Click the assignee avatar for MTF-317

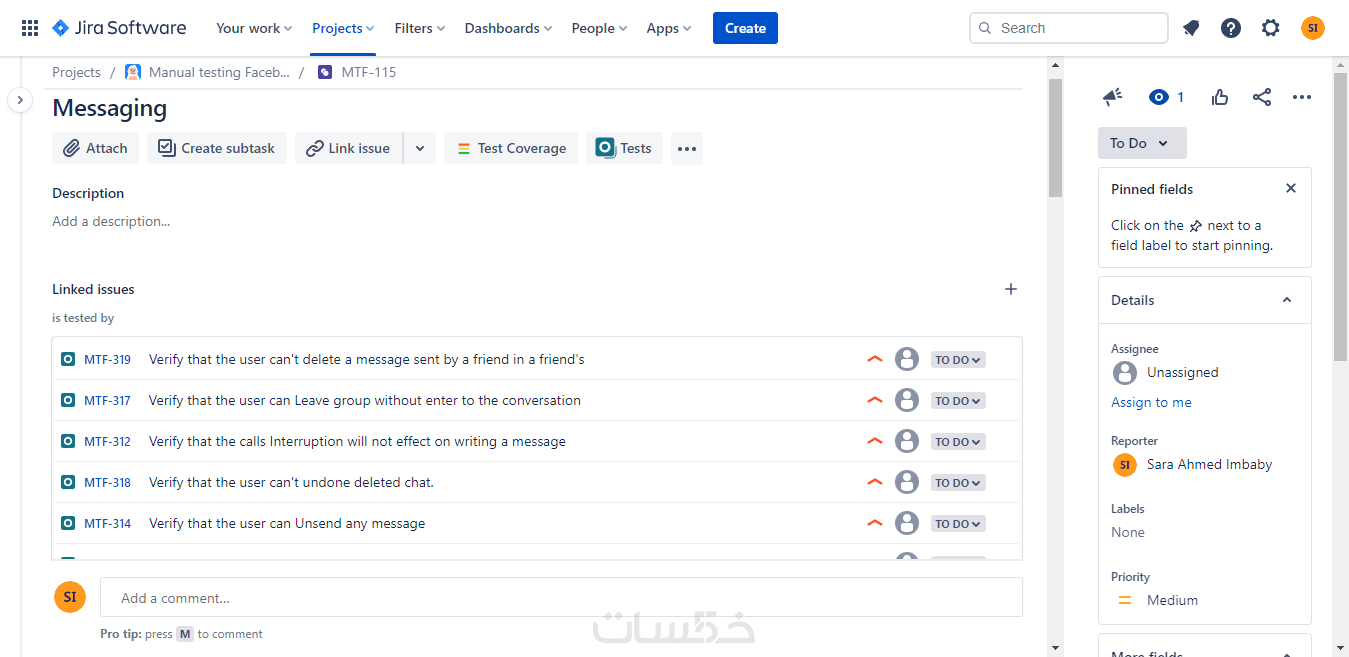point(907,400)
